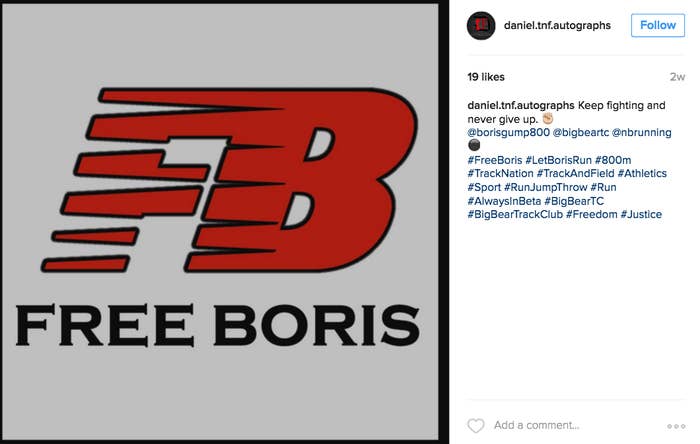
Task: Open the #FreeBoris hashtag
Action: 495,160
